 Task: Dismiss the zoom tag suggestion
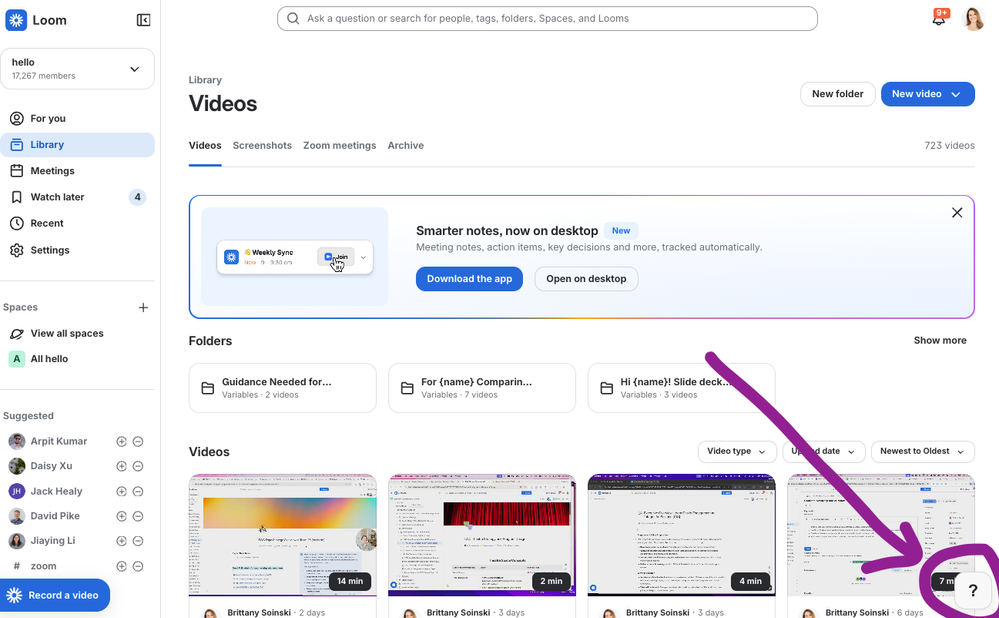[x=138, y=566]
